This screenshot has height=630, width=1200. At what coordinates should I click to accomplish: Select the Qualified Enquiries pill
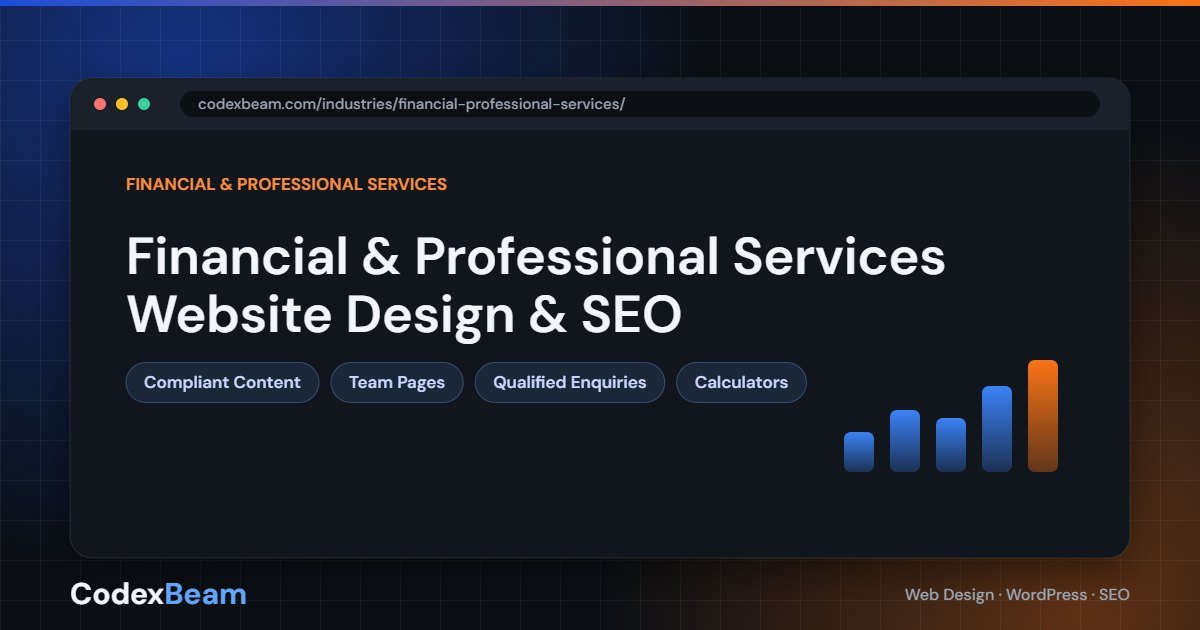pyautogui.click(x=570, y=382)
